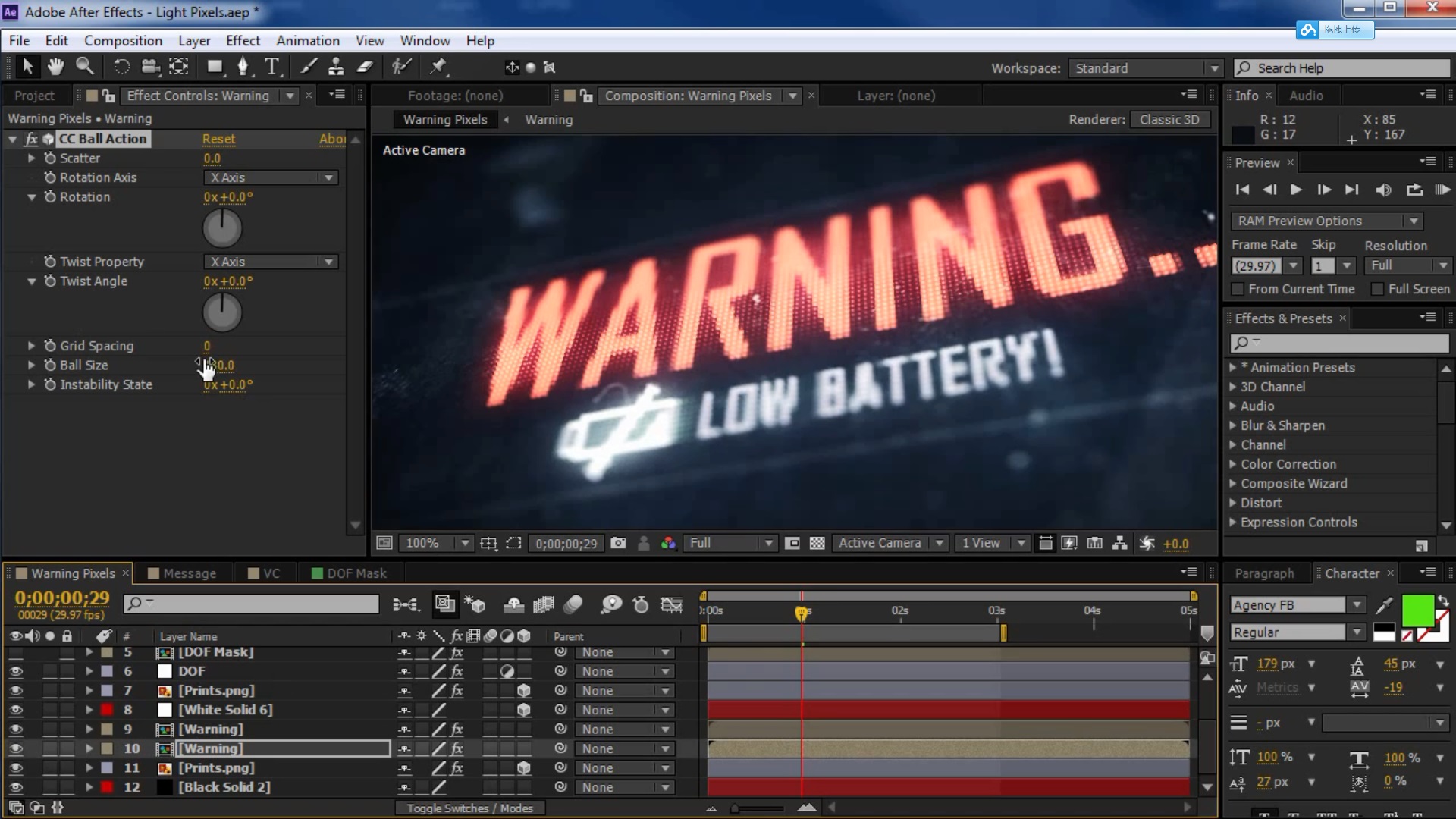Select the Horizontal Type tool
This screenshot has width=1456, height=819.
271,67
